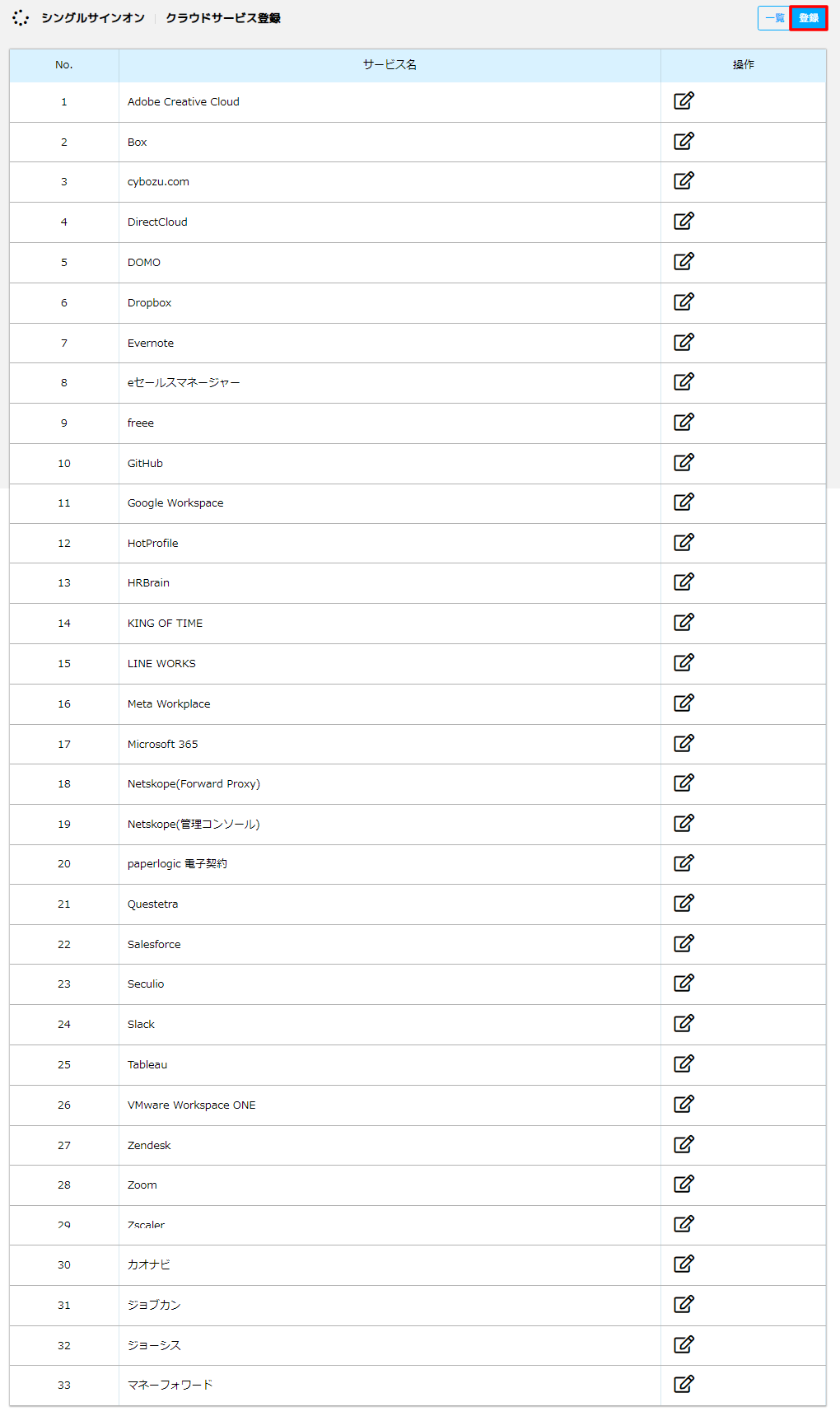Open the edit icon for Dropbox

tap(684, 301)
